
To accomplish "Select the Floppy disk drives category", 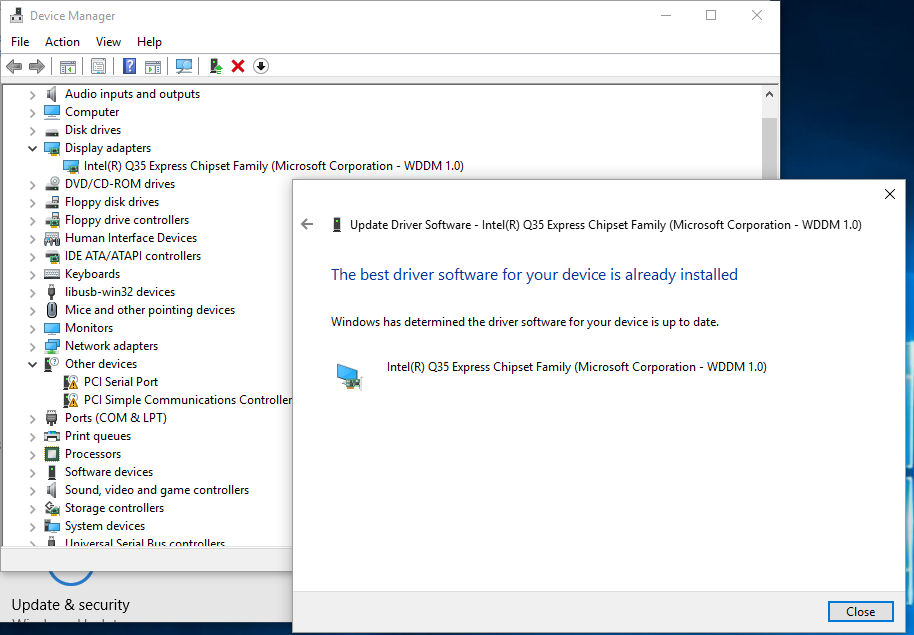I will pyautogui.click(x=112, y=202).
